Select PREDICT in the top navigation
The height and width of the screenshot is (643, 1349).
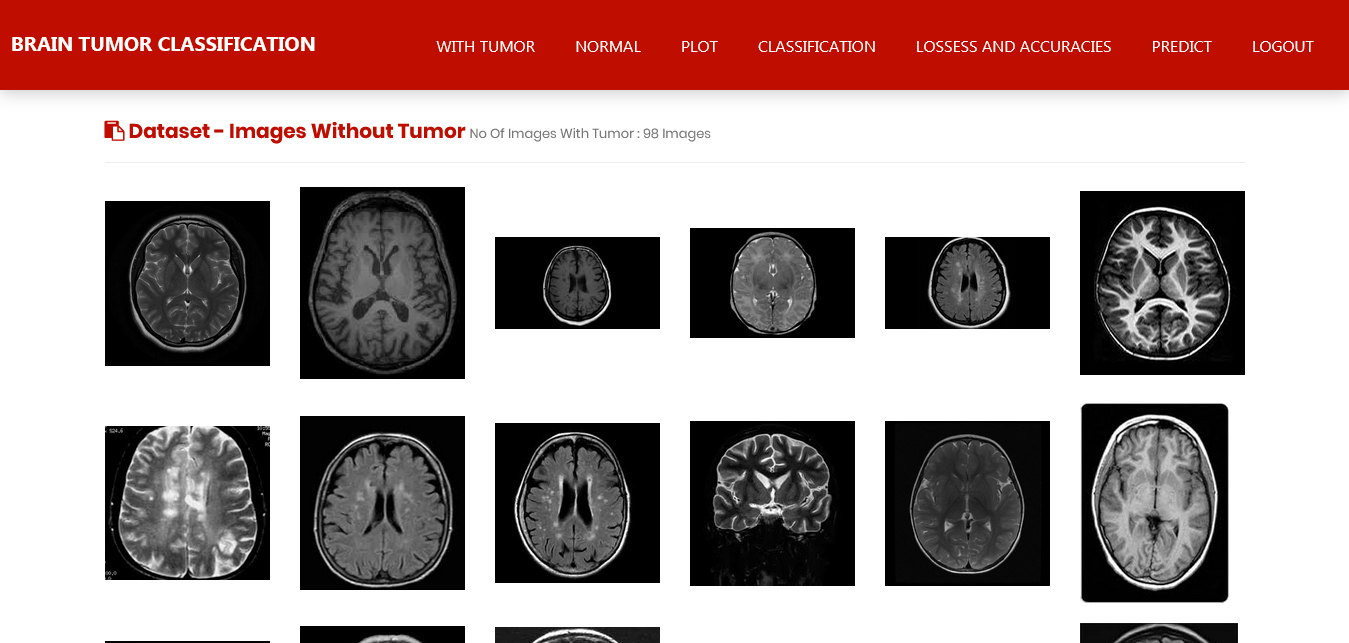point(1181,46)
